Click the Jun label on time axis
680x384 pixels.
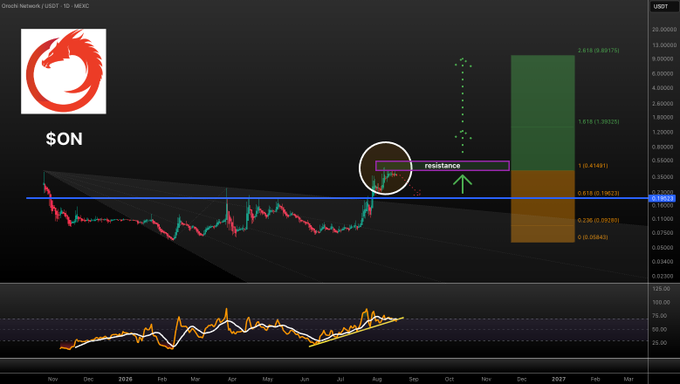click(x=305, y=379)
